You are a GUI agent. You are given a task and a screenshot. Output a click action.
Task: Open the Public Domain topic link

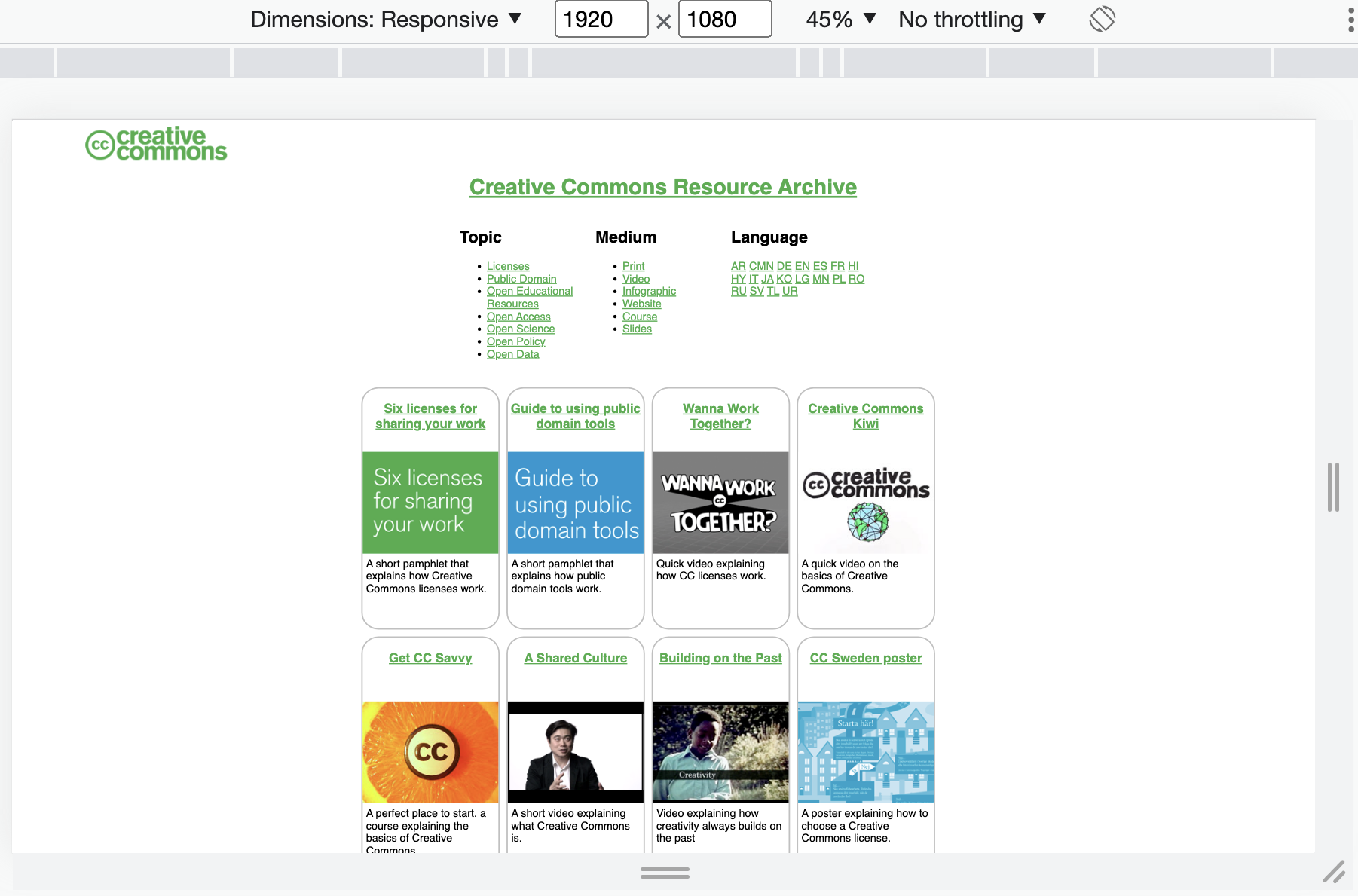(521, 279)
